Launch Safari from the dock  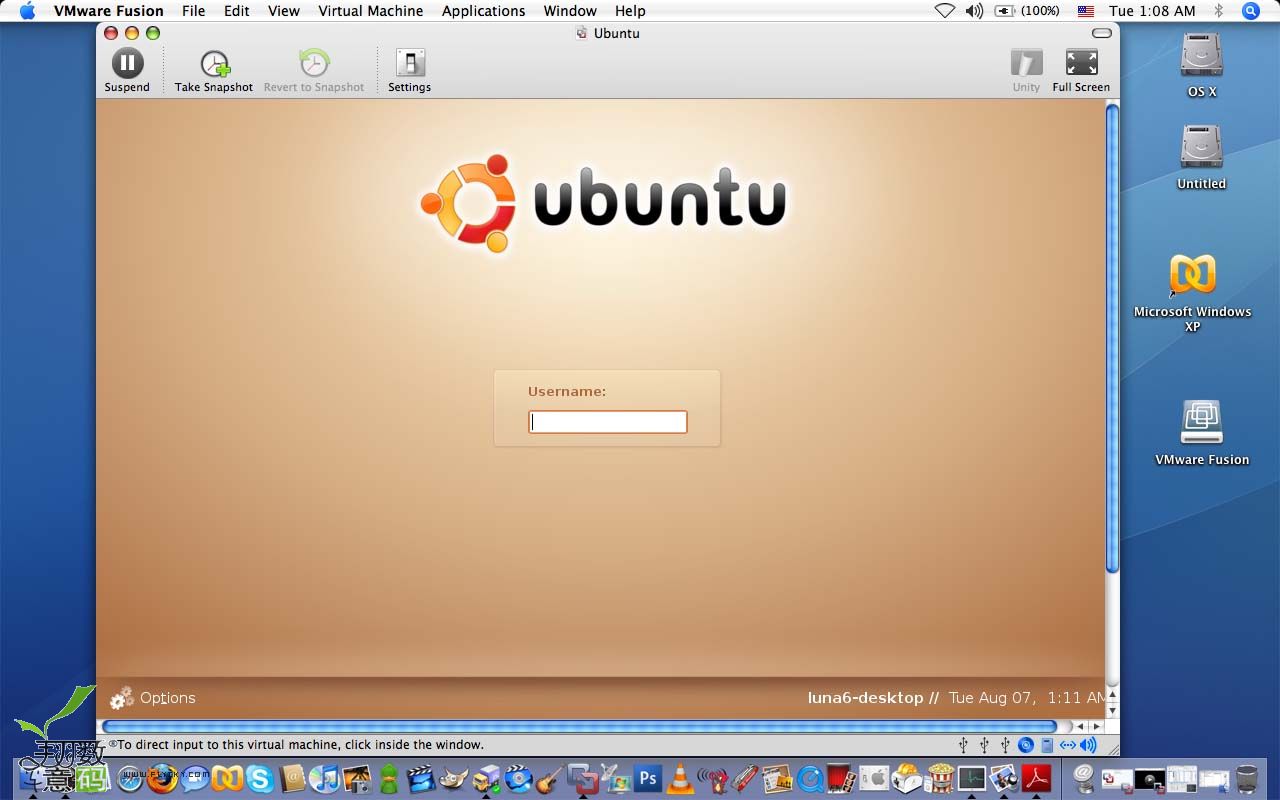point(130,779)
